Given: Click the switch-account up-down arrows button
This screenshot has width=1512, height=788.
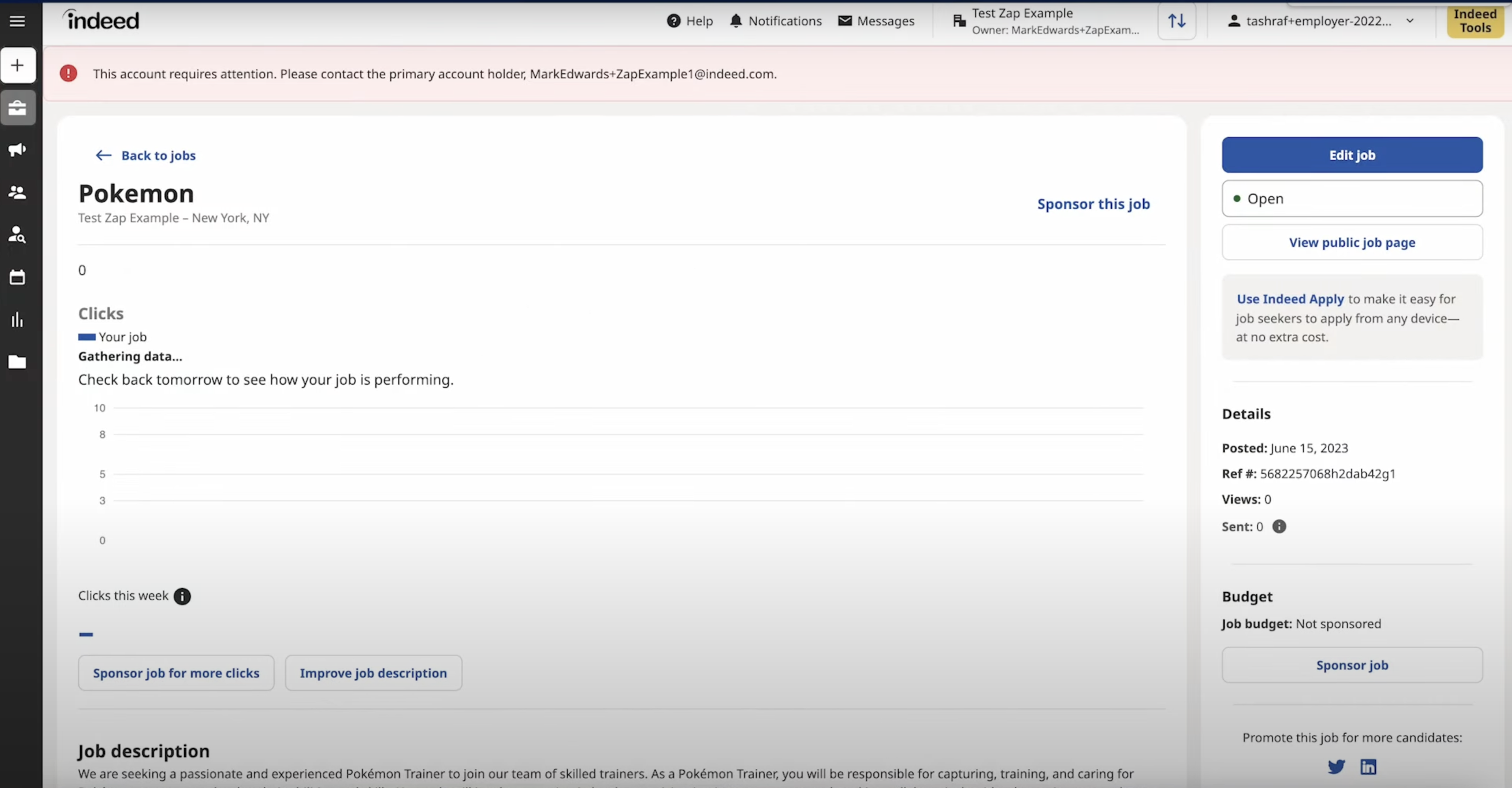Looking at the screenshot, I should point(1176,21).
